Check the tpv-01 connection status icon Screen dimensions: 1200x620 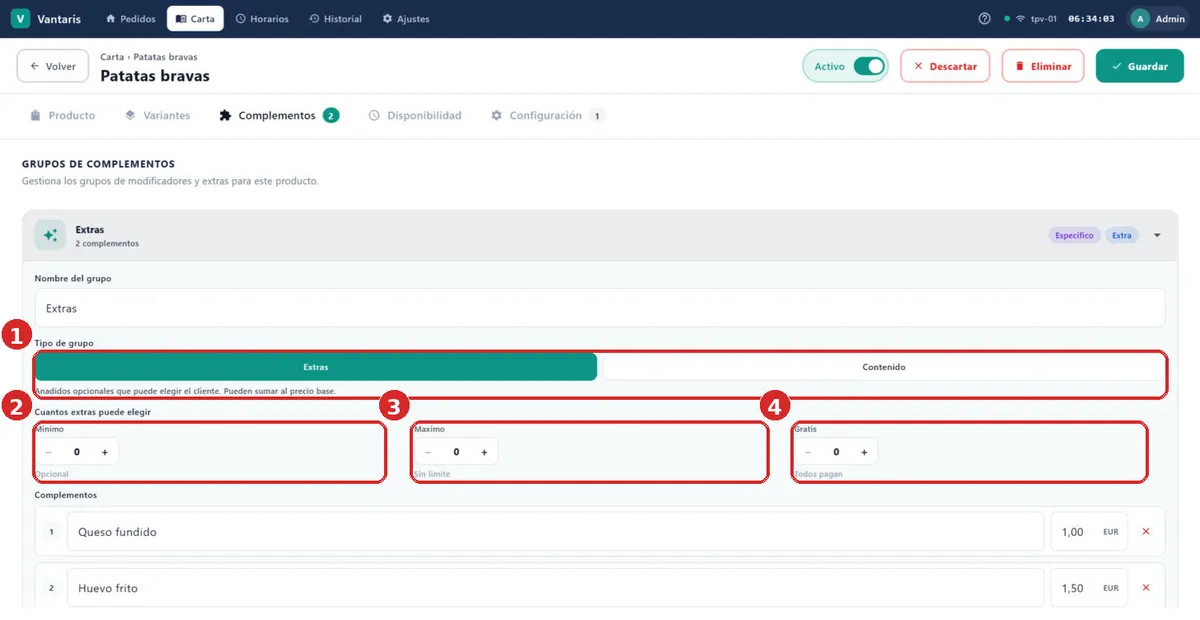coord(1020,19)
